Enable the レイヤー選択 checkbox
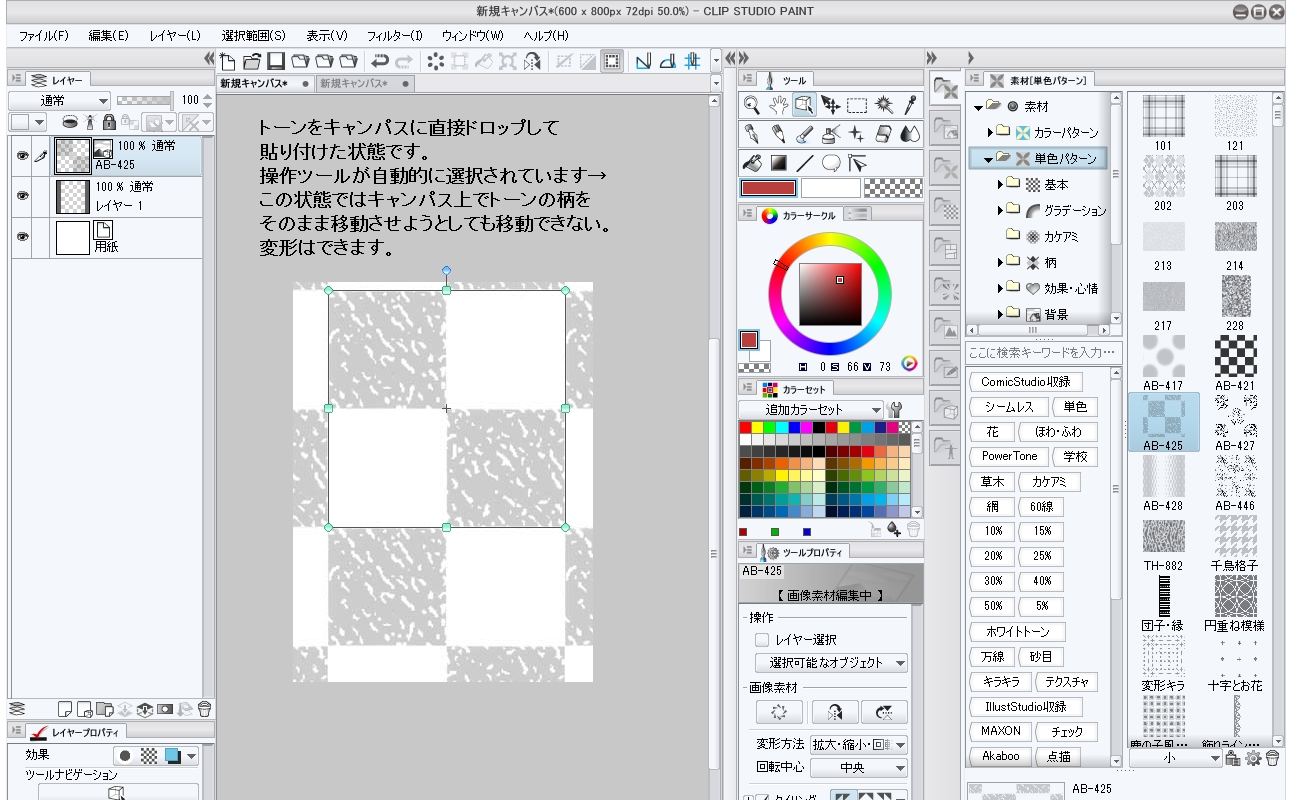Viewport: 1300px width, 800px height. coord(762,639)
